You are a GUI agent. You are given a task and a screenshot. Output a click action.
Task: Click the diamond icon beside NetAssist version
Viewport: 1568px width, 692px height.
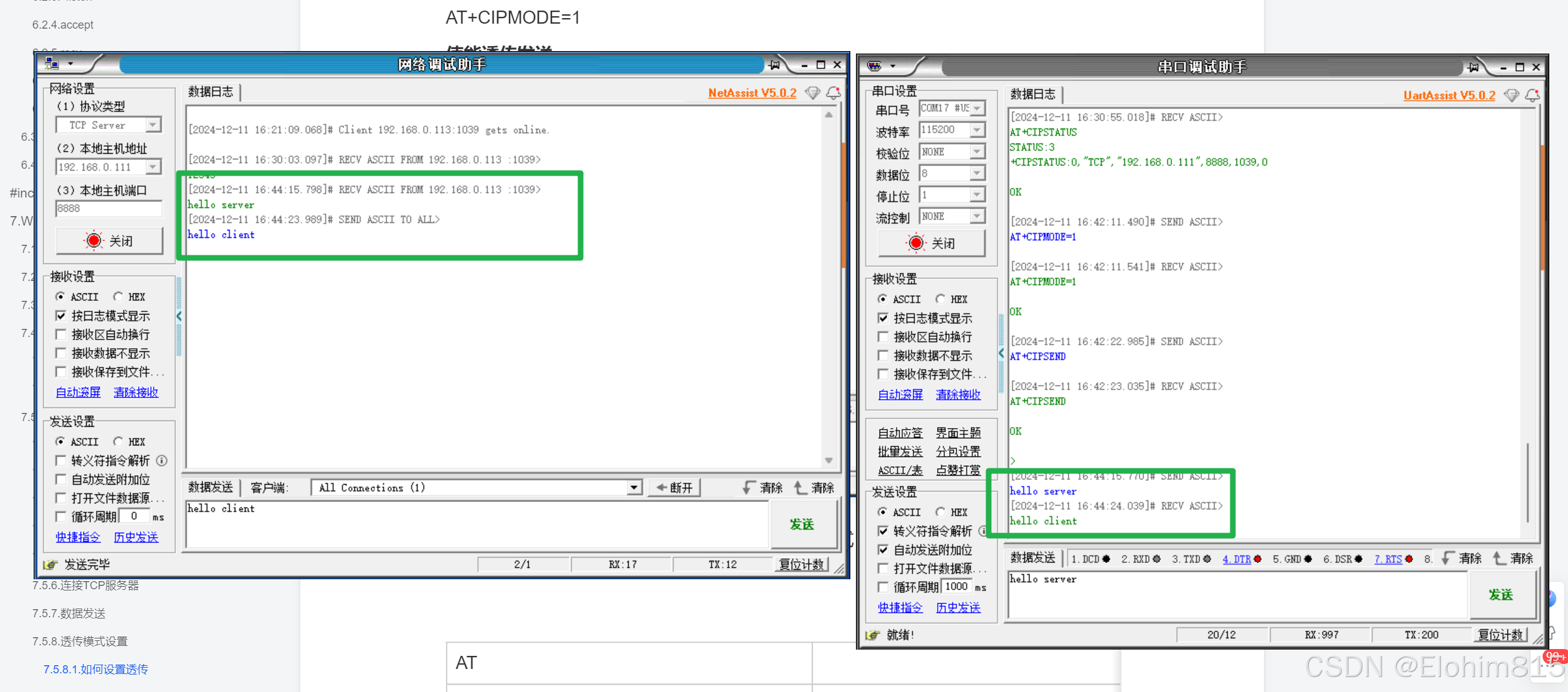pos(812,93)
